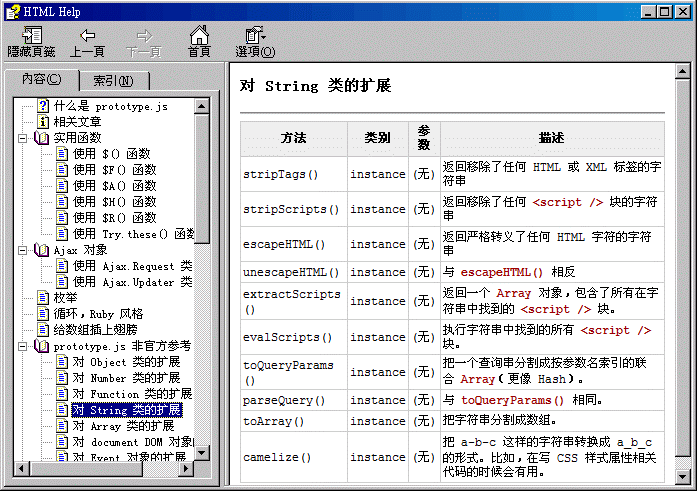The height and width of the screenshot is (491, 697).
Task: Select the 对 Function 类的扩展 topic
Action: point(132,394)
